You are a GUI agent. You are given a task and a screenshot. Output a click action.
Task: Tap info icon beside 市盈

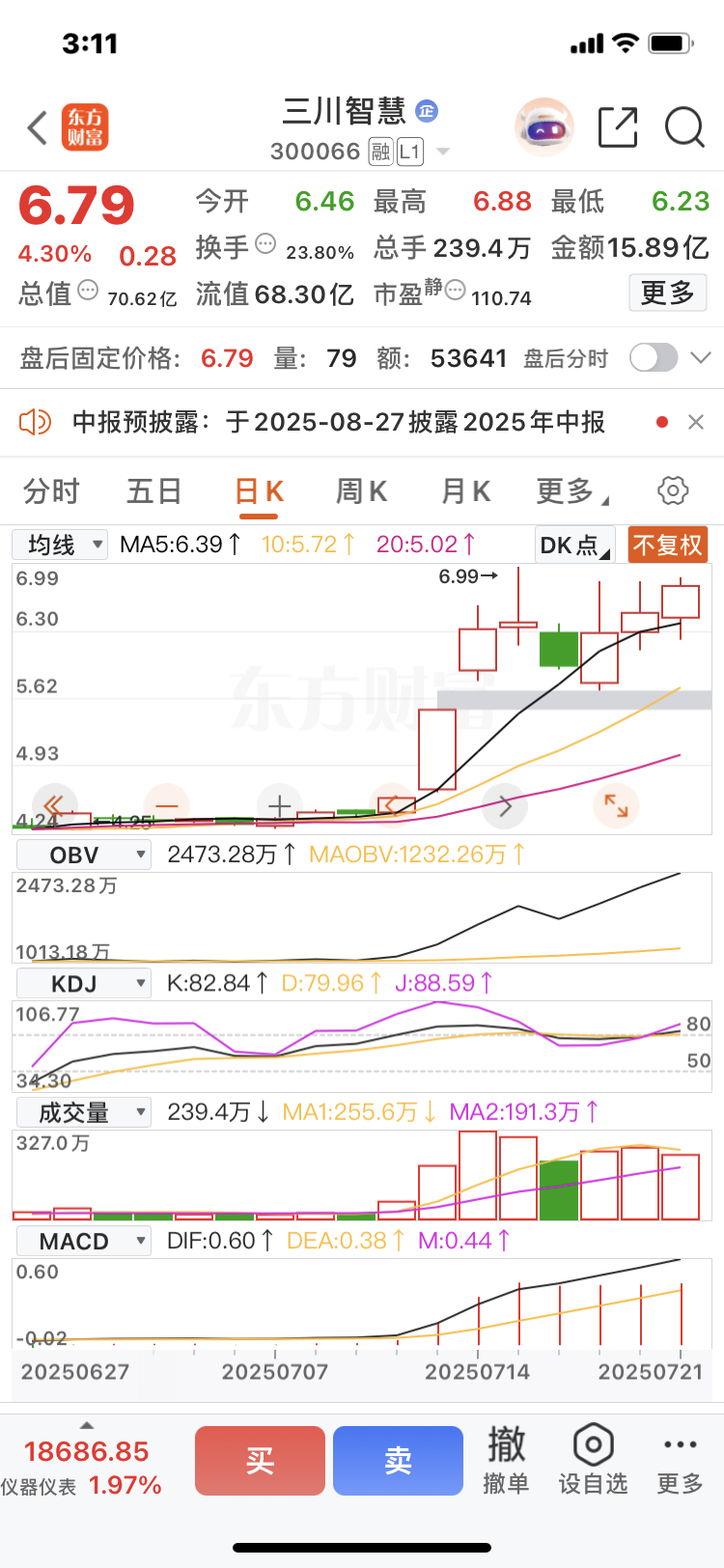[455, 290]
